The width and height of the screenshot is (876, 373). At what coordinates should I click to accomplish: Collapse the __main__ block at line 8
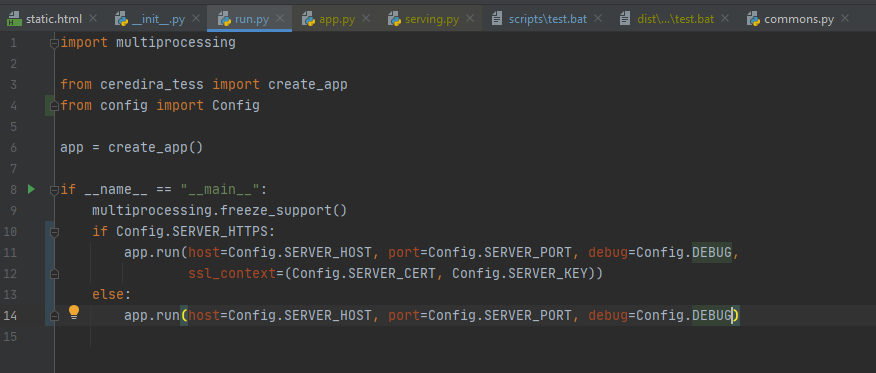(54, 190)
